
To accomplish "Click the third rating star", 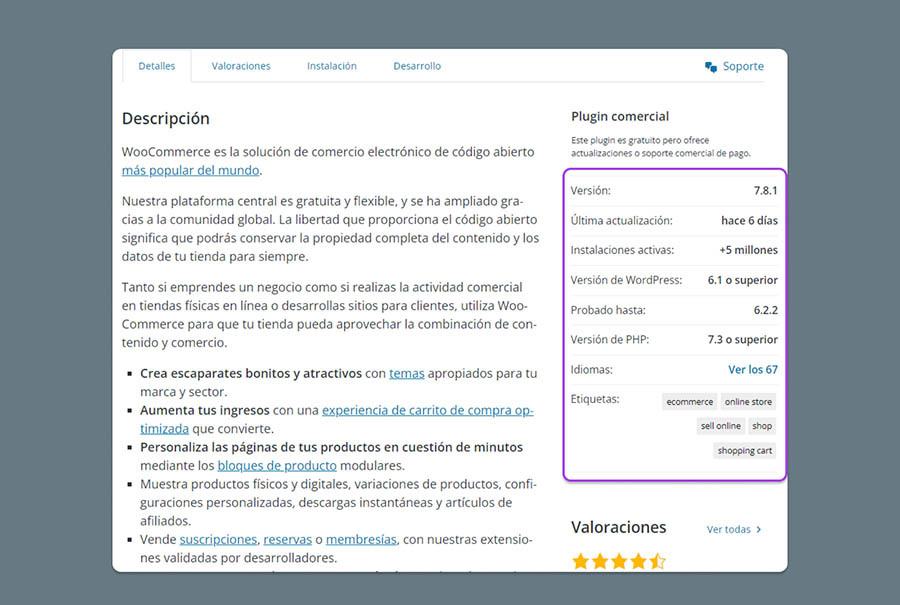I will 619,562.
